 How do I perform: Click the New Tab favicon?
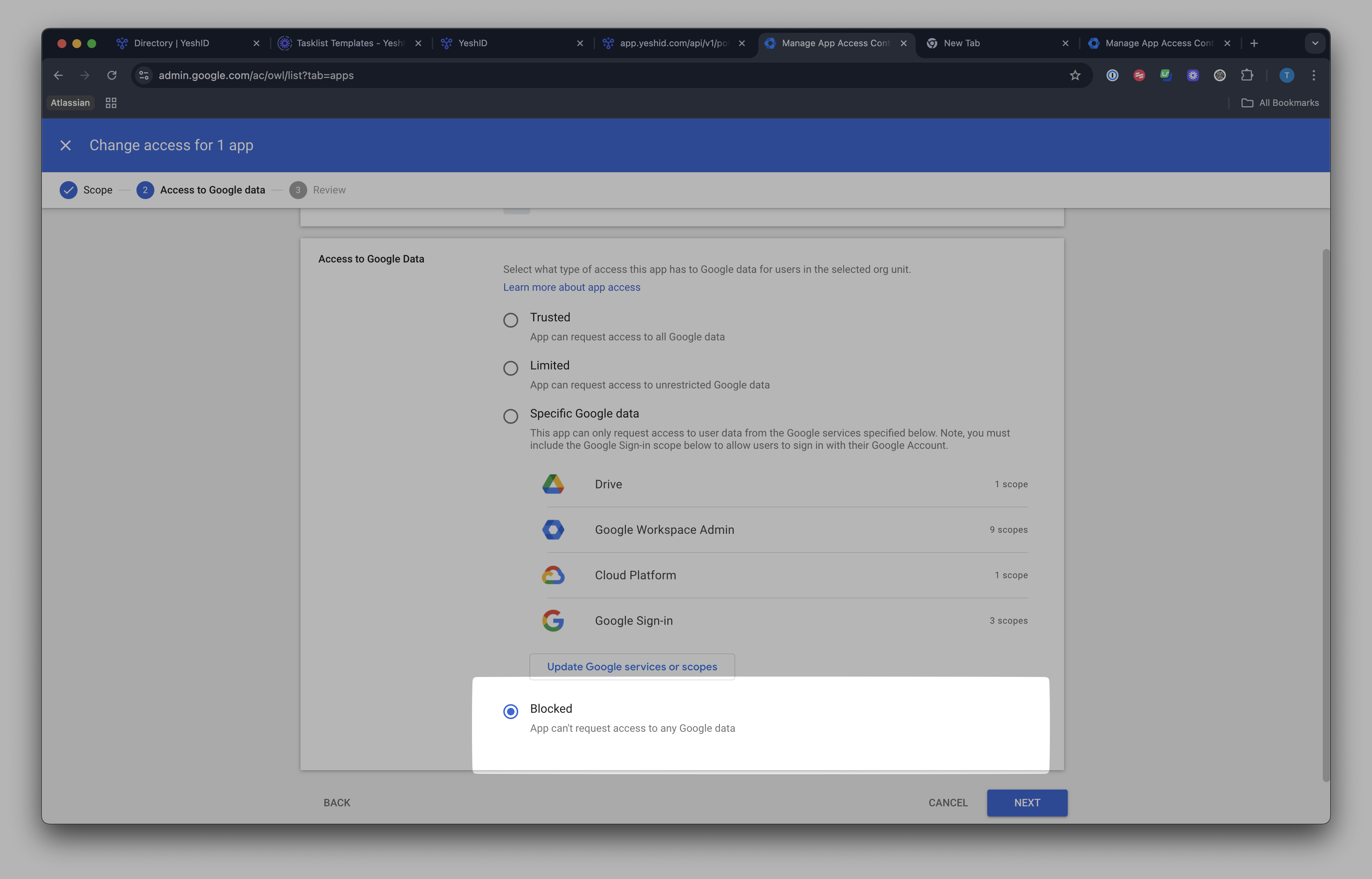pyautogui.click(x=931, y=43)
